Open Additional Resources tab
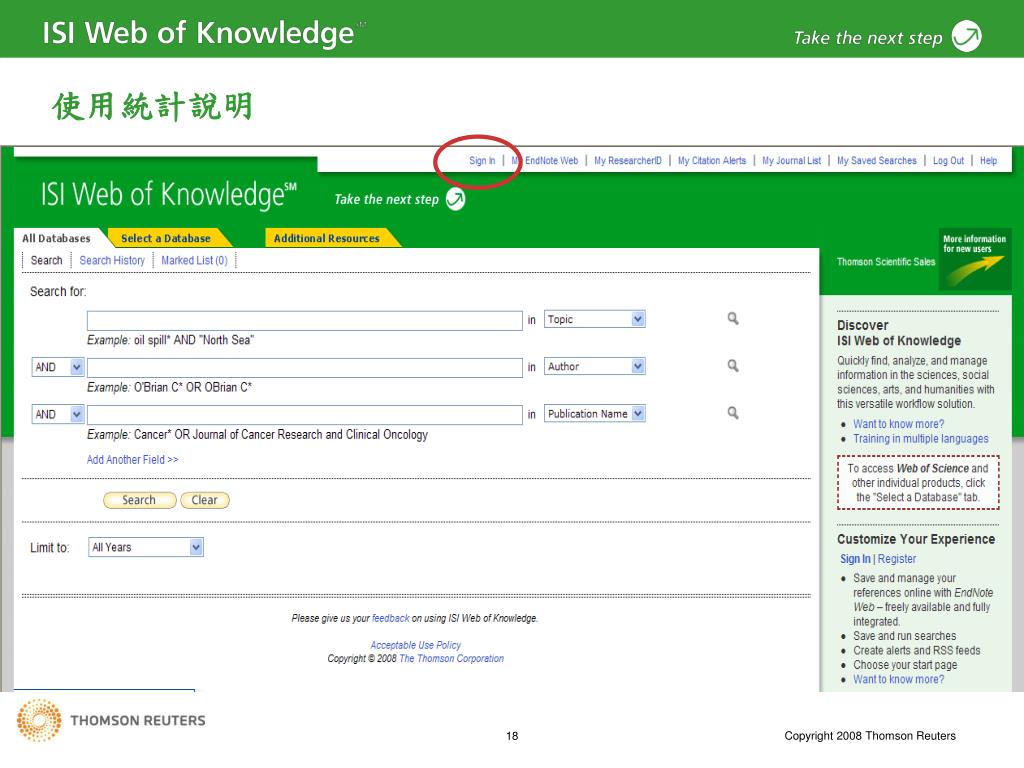Screen dimensions: 1024x768 pos(327,238)
